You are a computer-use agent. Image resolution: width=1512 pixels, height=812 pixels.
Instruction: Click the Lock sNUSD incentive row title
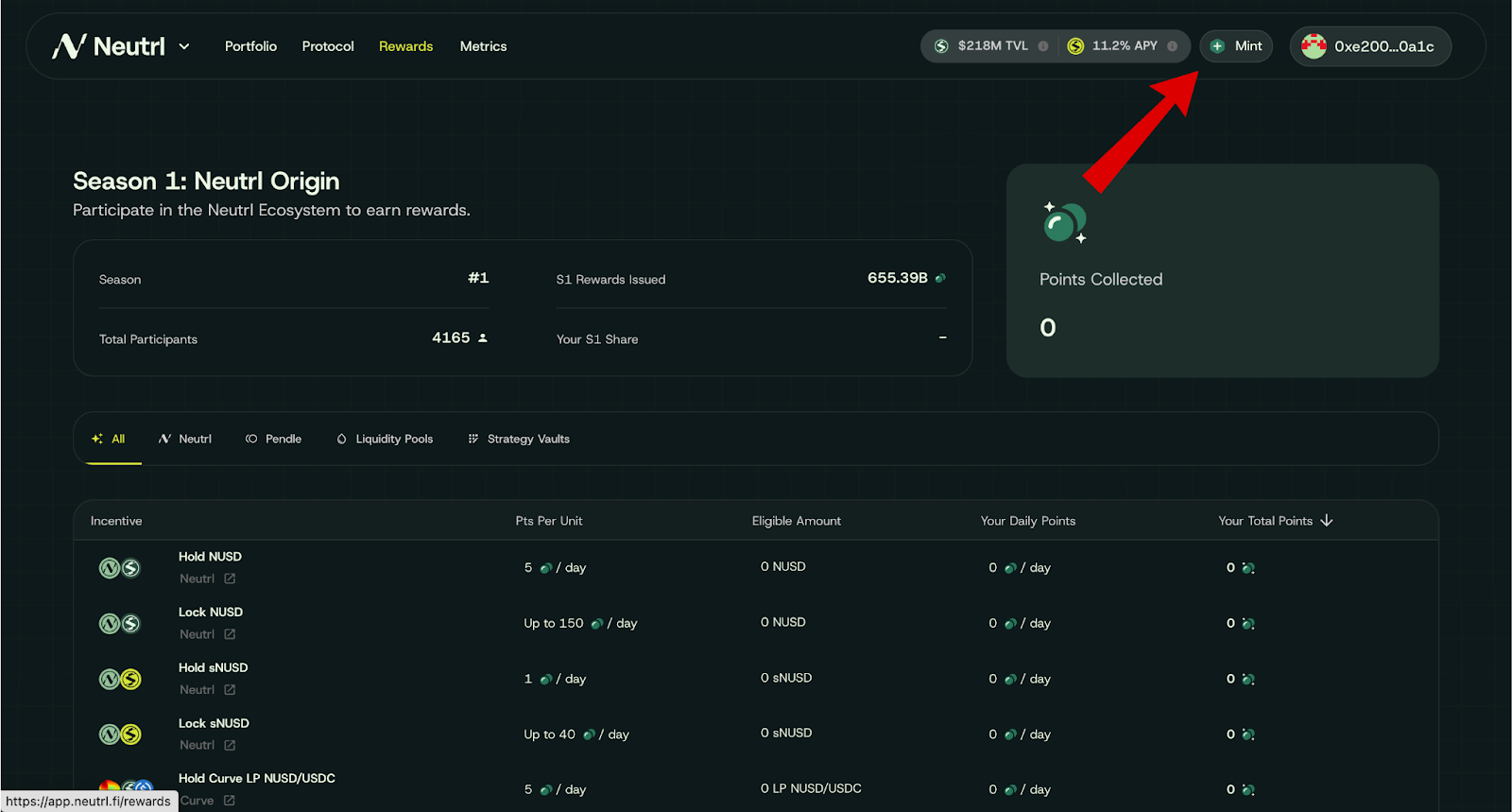(x=214, y=723)
